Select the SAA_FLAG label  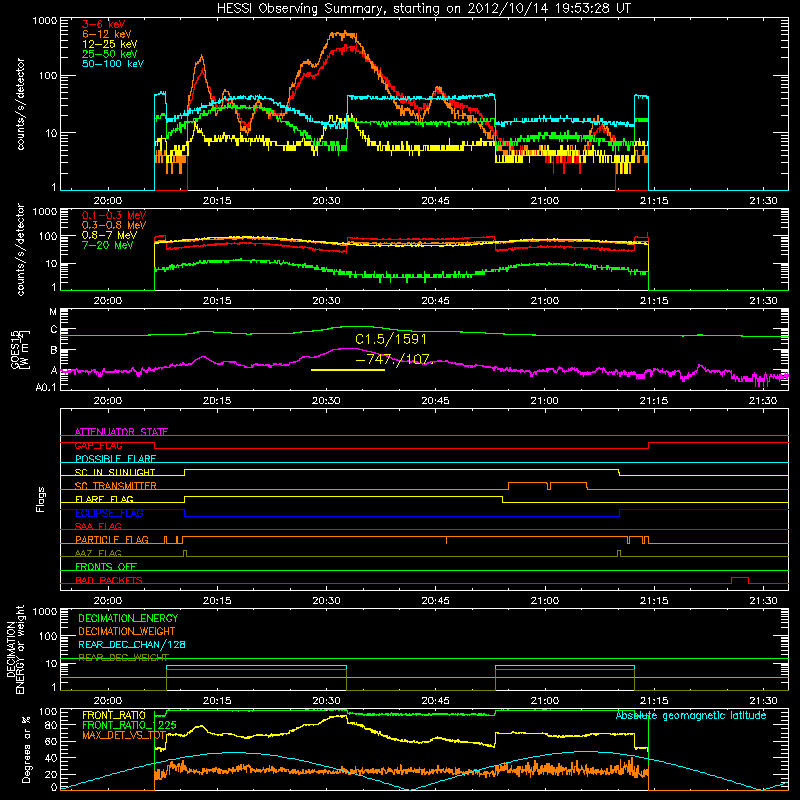coord(98,526)
